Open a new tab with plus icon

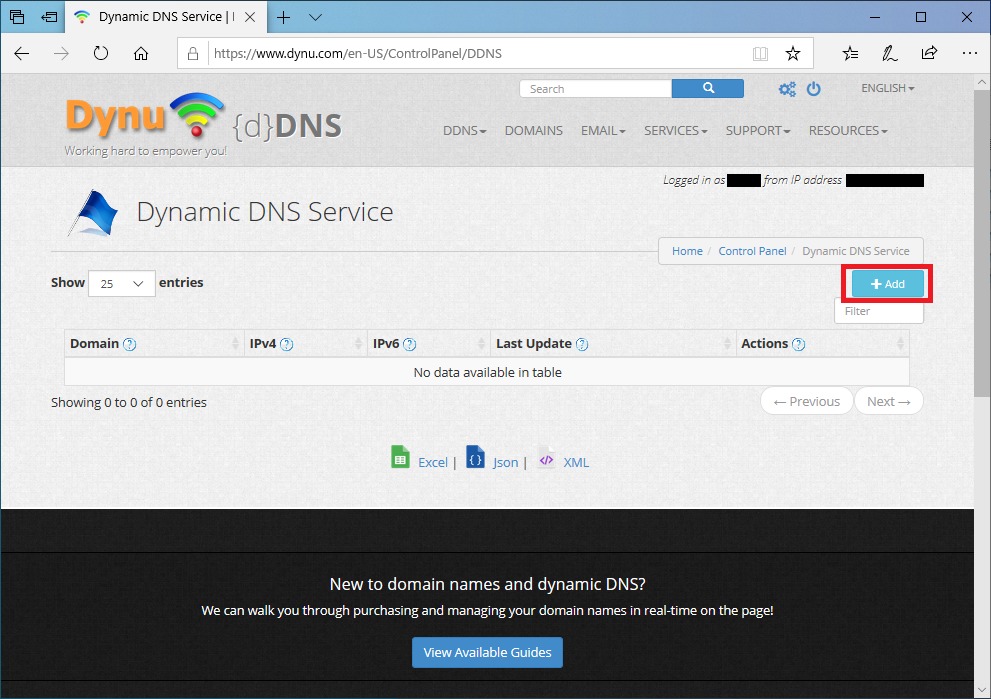pyautogui.click(x=284, y=17)
